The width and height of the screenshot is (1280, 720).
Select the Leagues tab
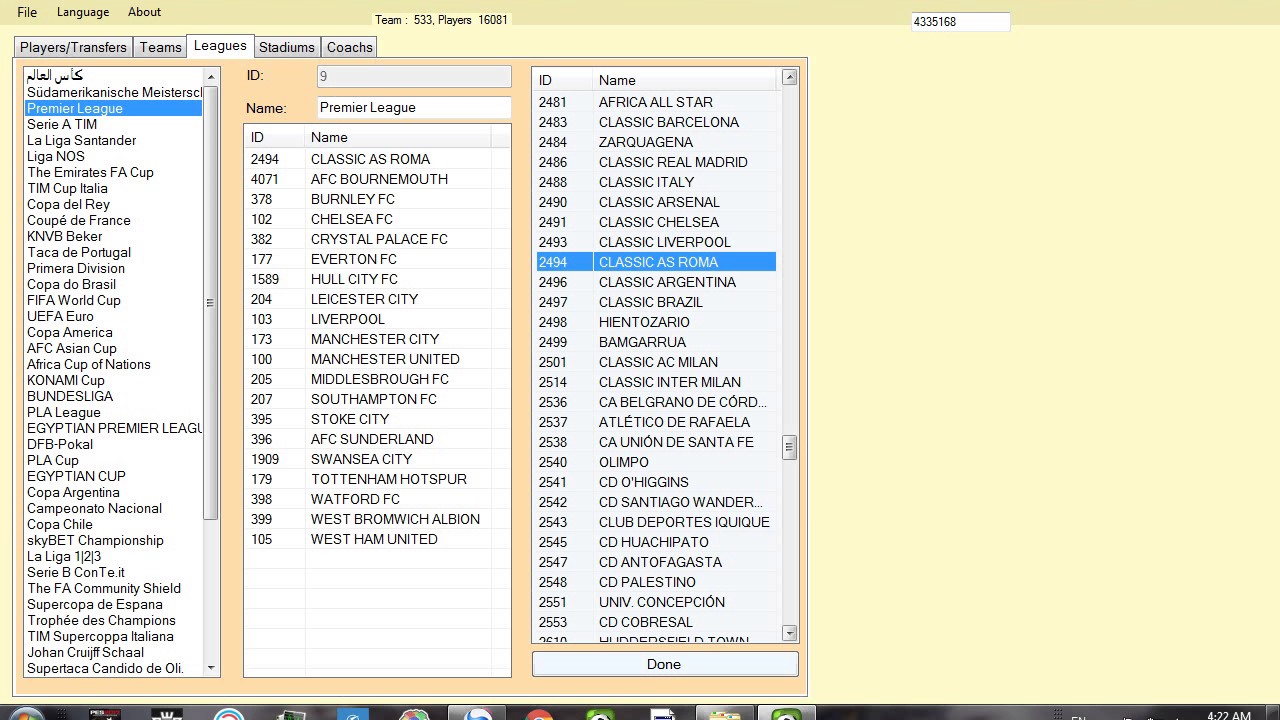point(220,45)
